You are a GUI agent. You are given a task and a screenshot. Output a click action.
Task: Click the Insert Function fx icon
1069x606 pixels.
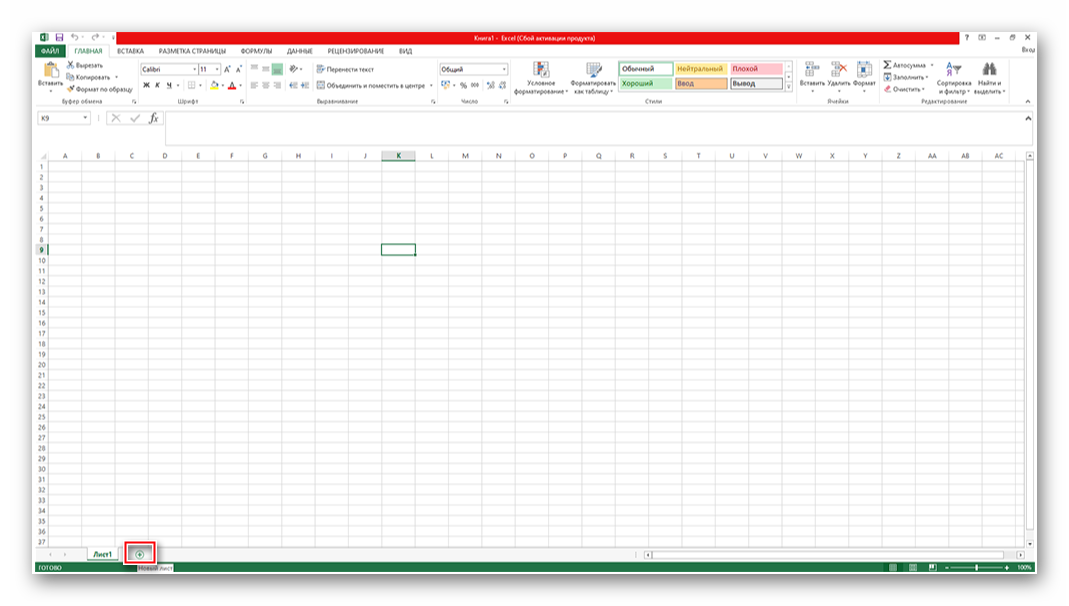[x=154, y=119]
